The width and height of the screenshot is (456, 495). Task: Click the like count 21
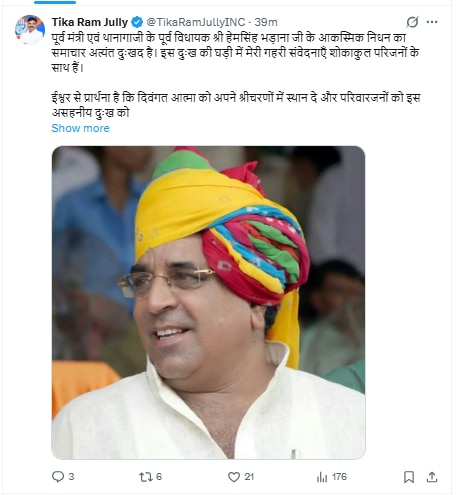[249, 477]
